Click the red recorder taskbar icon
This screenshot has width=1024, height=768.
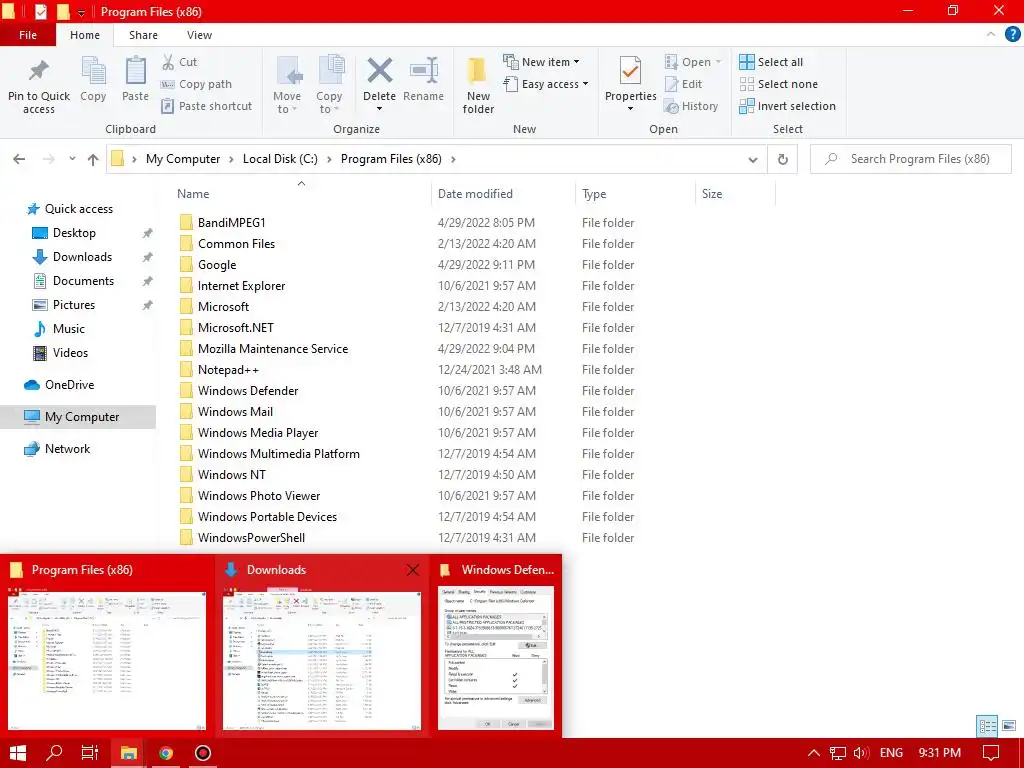click(203, 753)
